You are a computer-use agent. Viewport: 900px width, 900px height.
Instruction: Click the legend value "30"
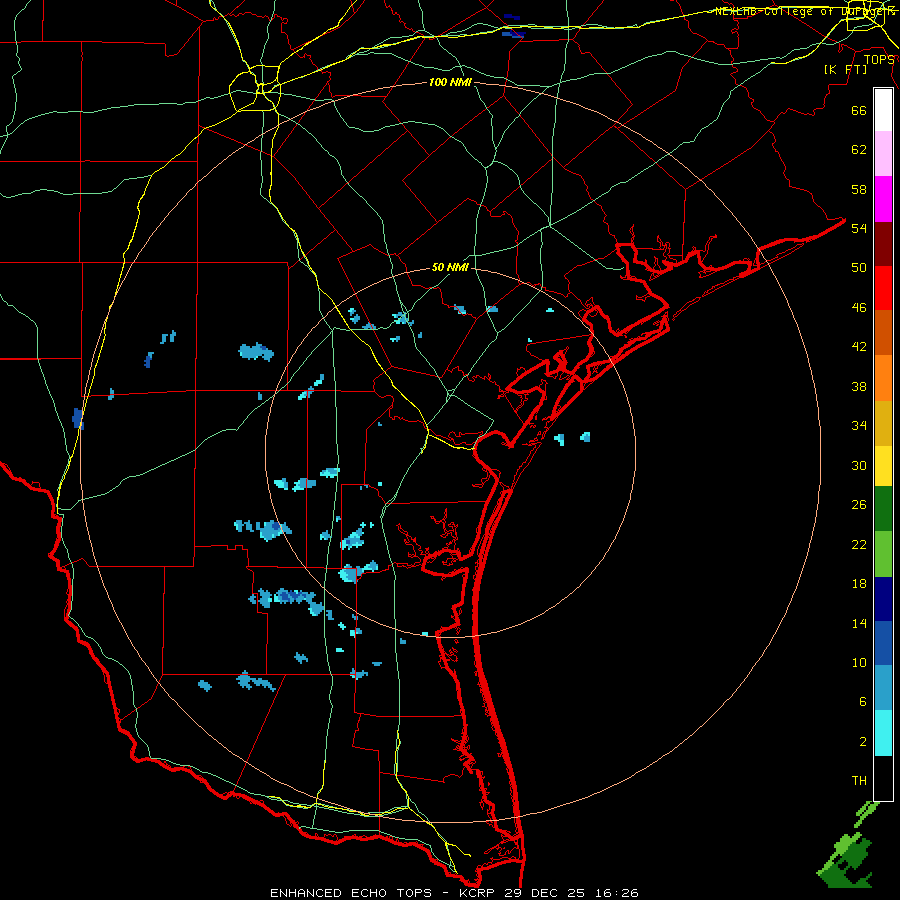coord(859,465)
